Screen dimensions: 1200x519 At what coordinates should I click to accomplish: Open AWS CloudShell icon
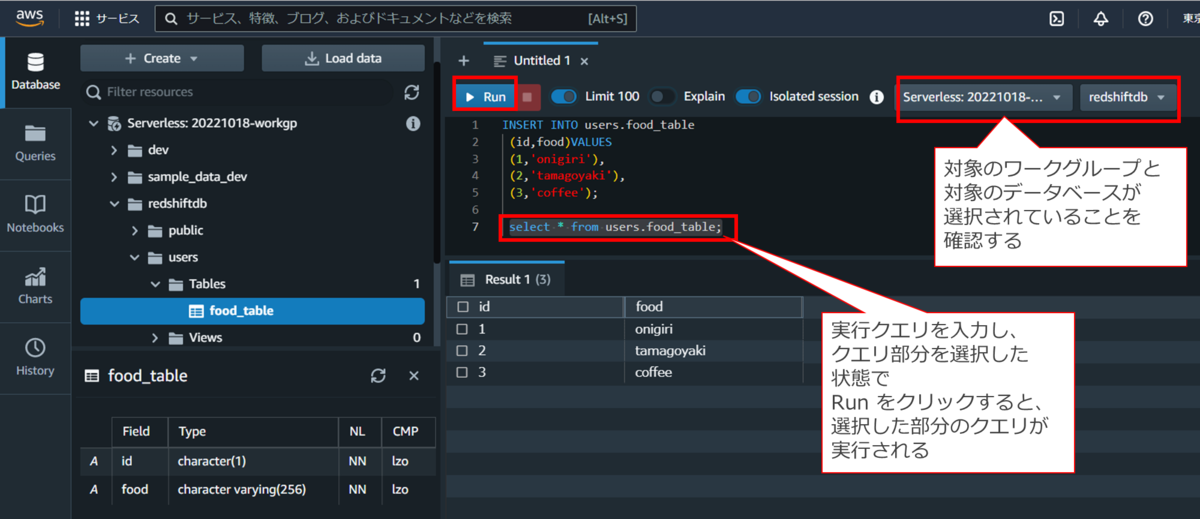click(x=1056, y=18)
